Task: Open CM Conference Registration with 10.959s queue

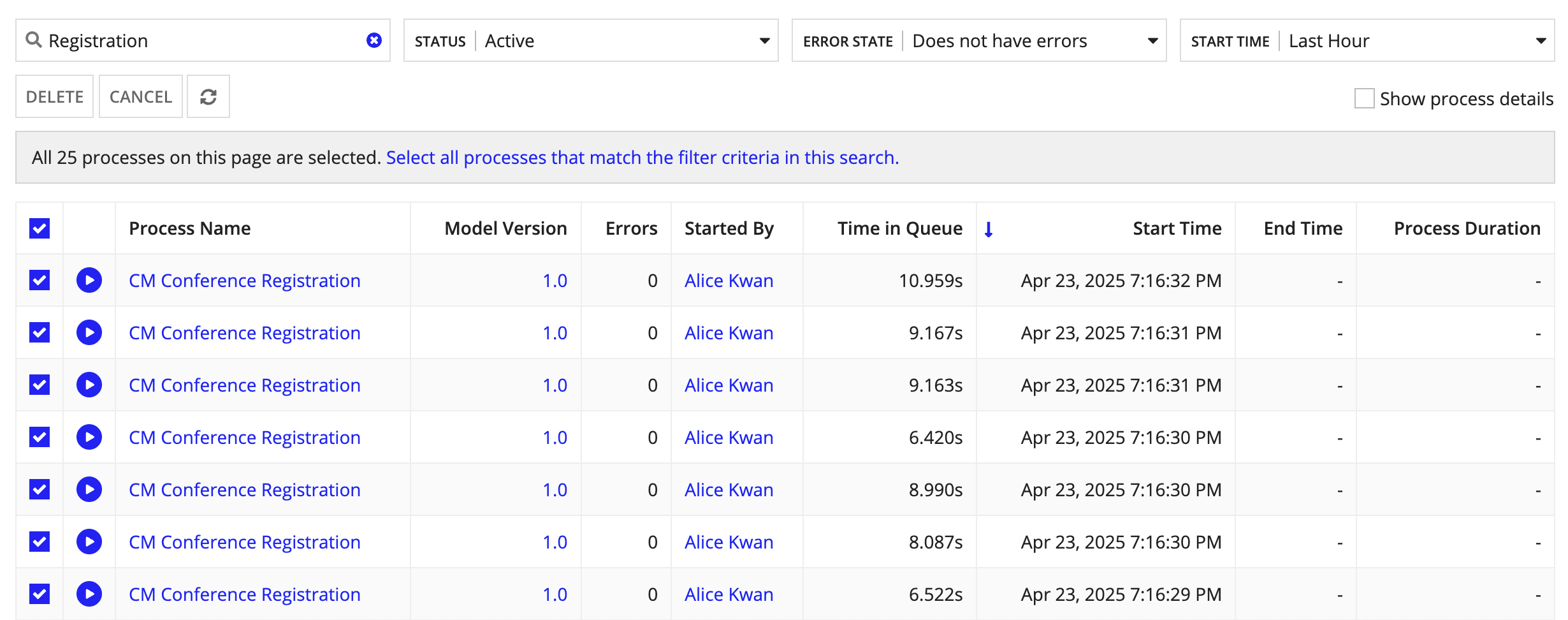Action: (x=245, y=281)
